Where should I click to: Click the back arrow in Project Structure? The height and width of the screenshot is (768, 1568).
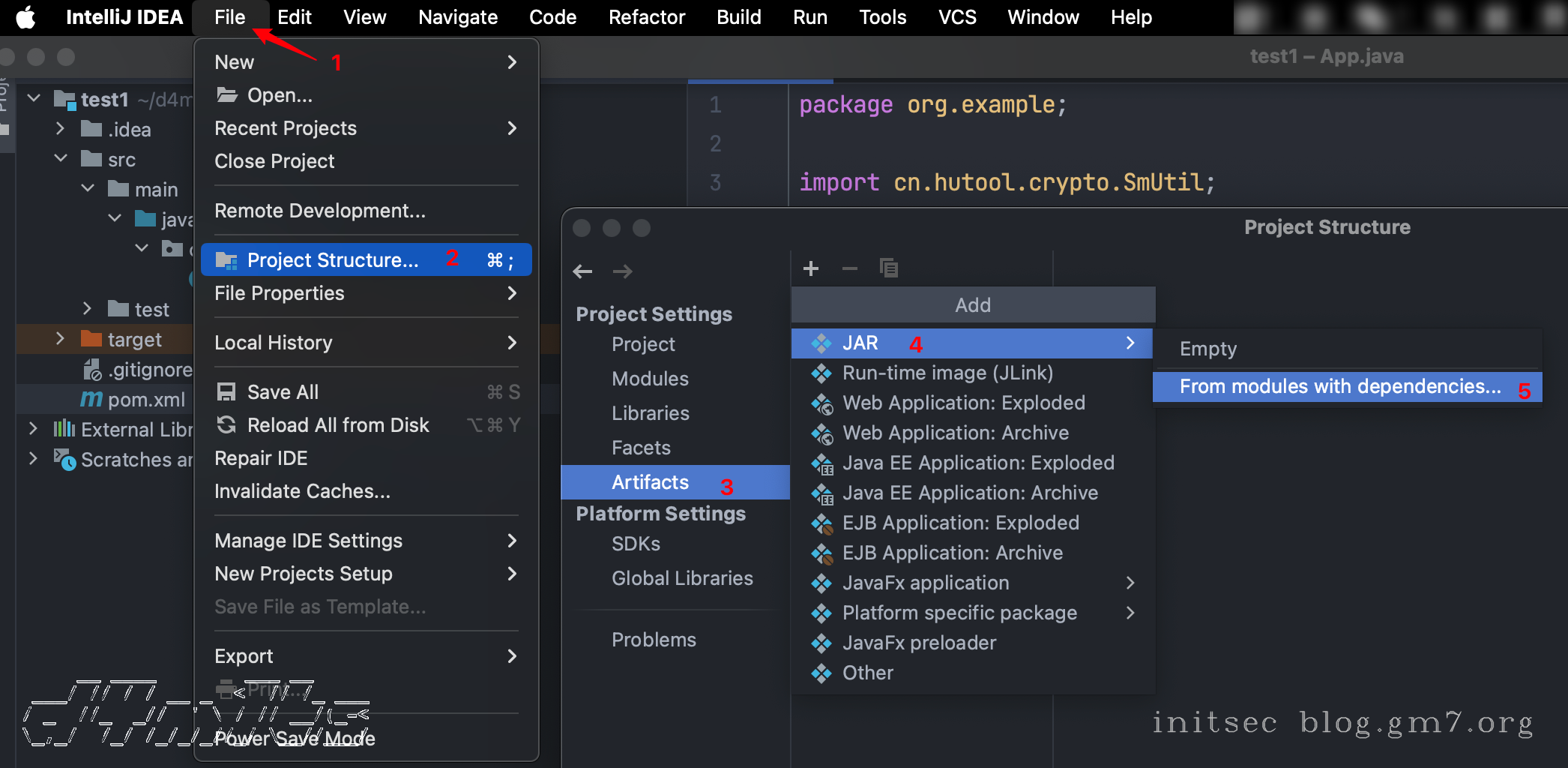[582, 271]
